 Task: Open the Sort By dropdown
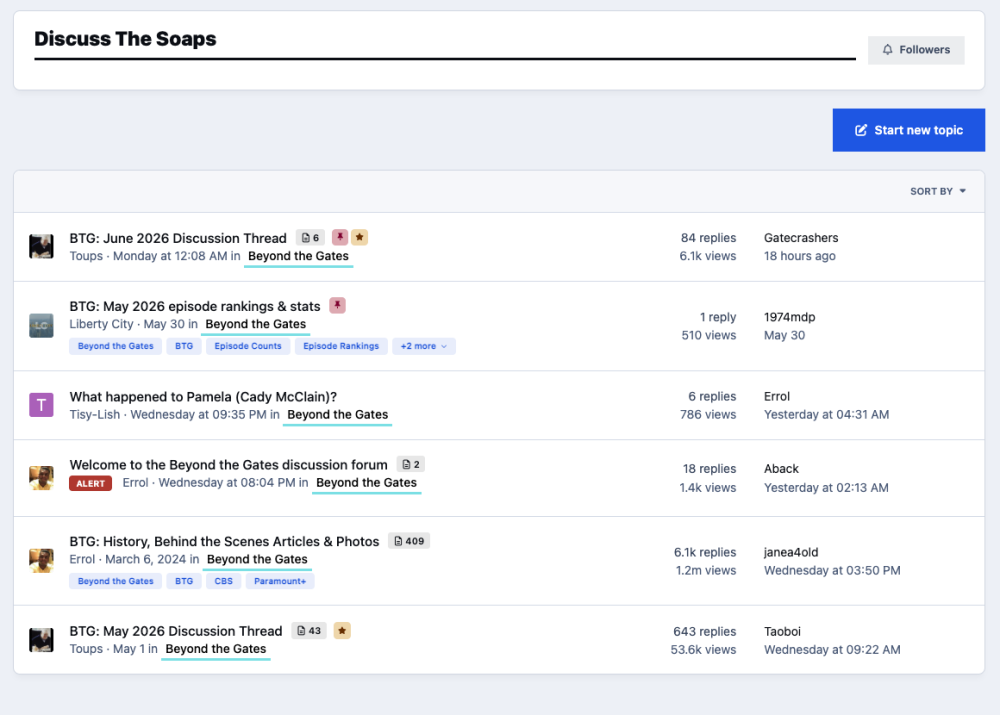(x=938, y=191)
